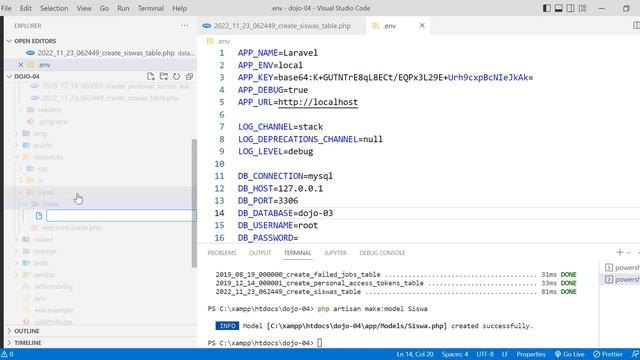The width and height of the screenshot is (640, 360).
Task: Expand the TIMELINE section
Action: pyautogui.click(x=9, y=342)
